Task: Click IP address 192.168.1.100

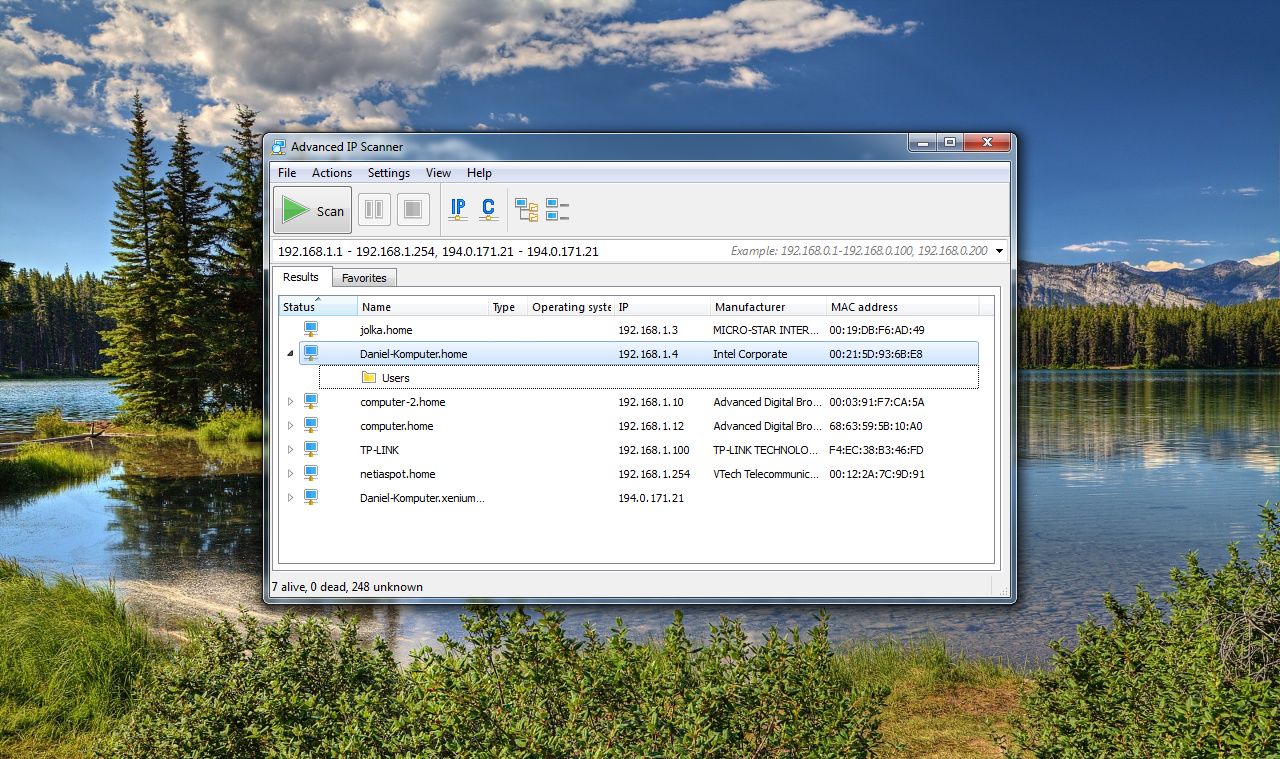Action: tap(654, 450)
